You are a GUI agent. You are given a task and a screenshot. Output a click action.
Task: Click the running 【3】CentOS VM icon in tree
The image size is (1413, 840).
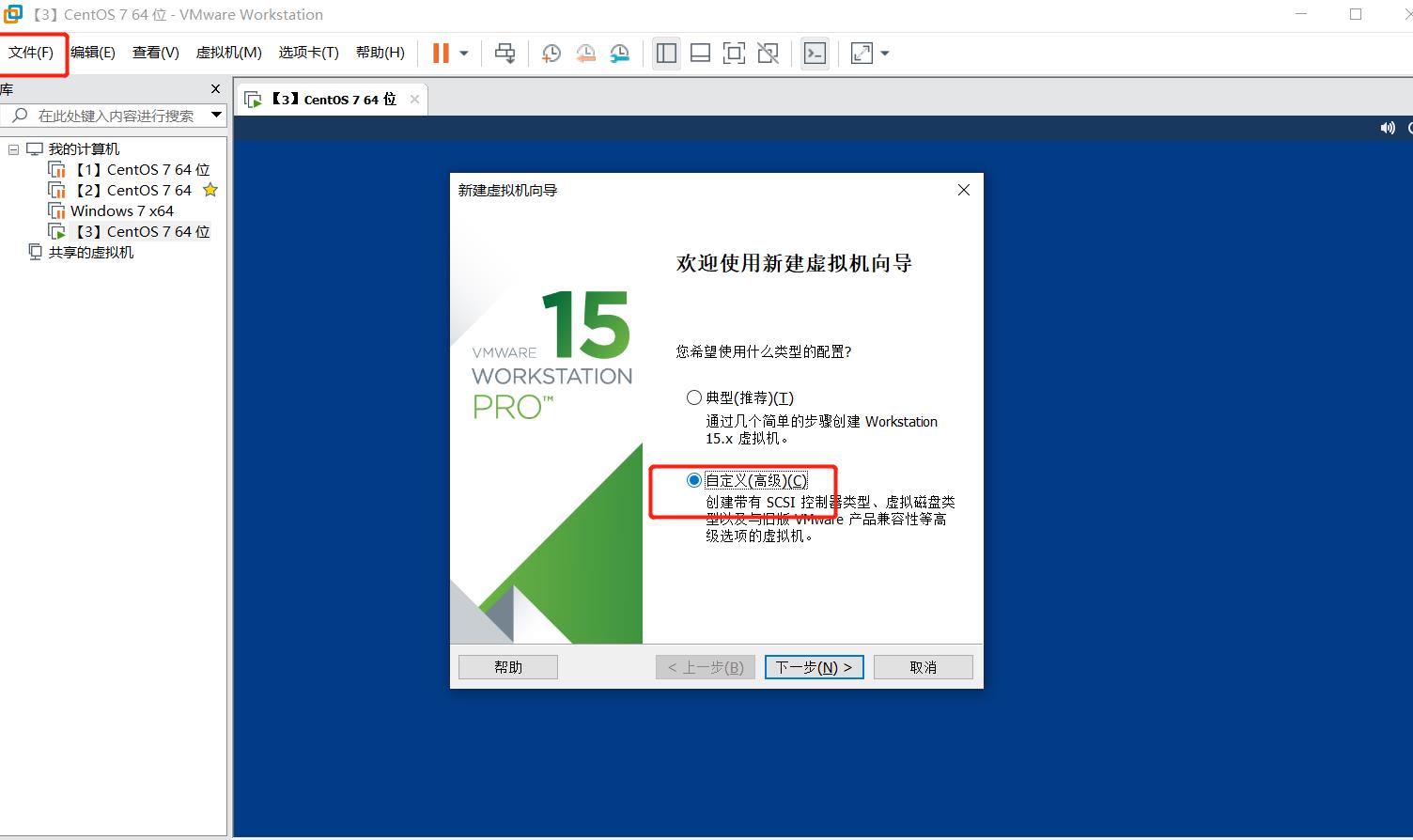[x=57, y=232]
